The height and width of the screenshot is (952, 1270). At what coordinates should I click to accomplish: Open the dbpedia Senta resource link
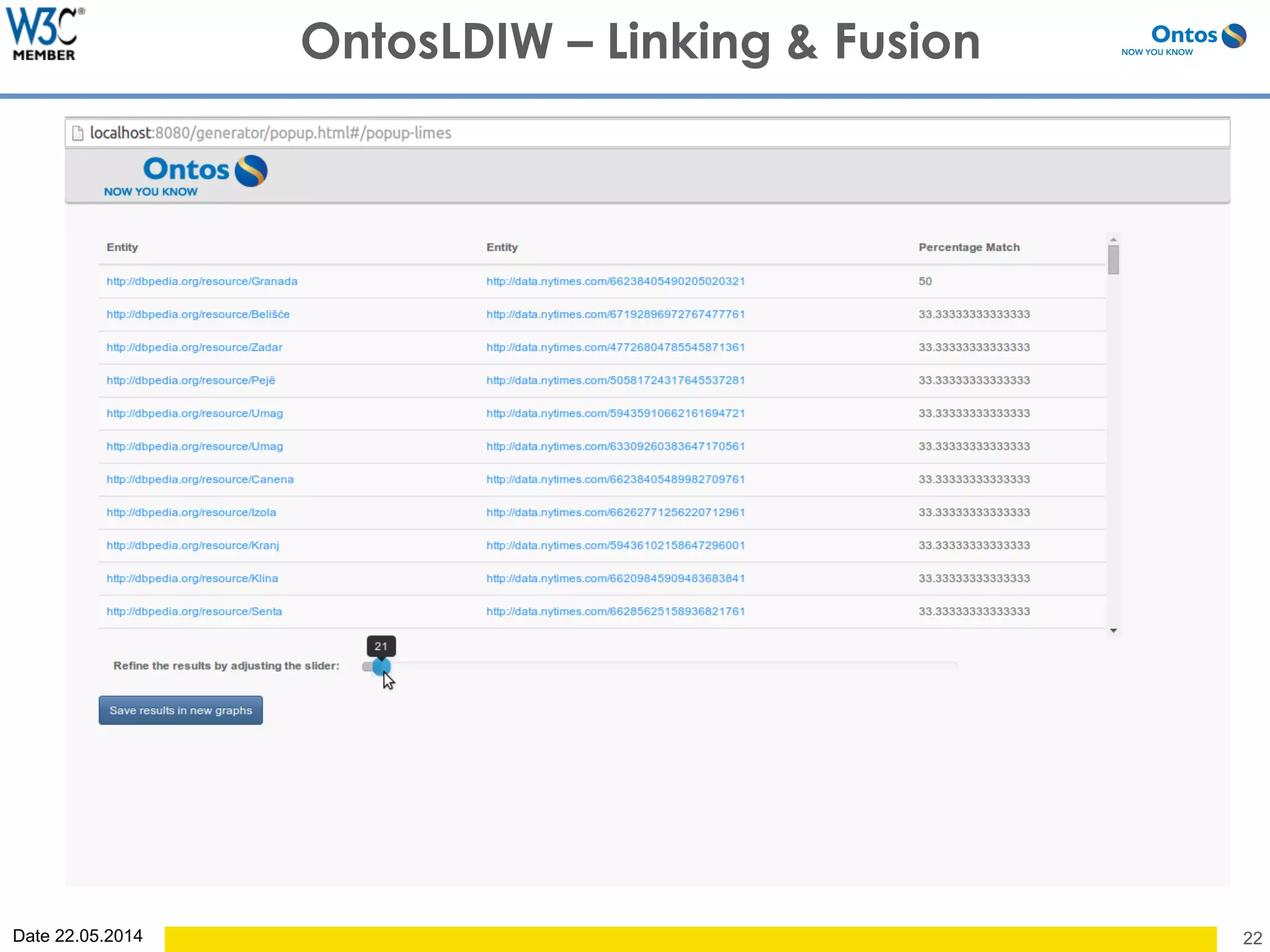[x=194, y=611]
